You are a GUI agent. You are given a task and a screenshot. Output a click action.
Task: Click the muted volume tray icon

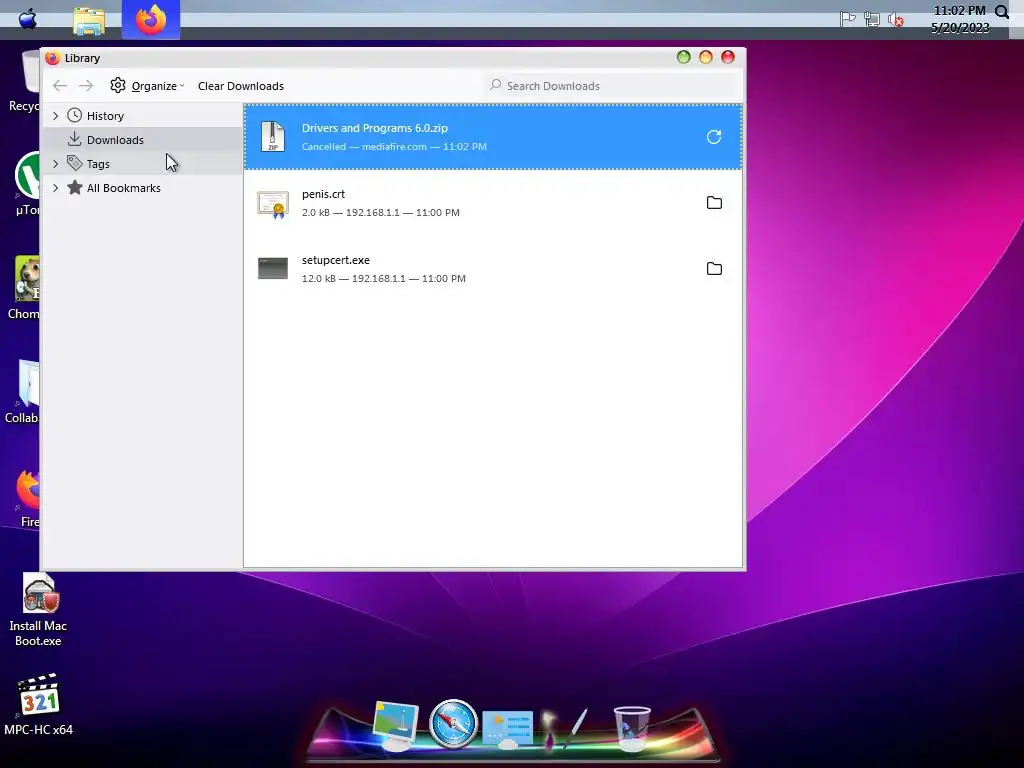(895, 20)
